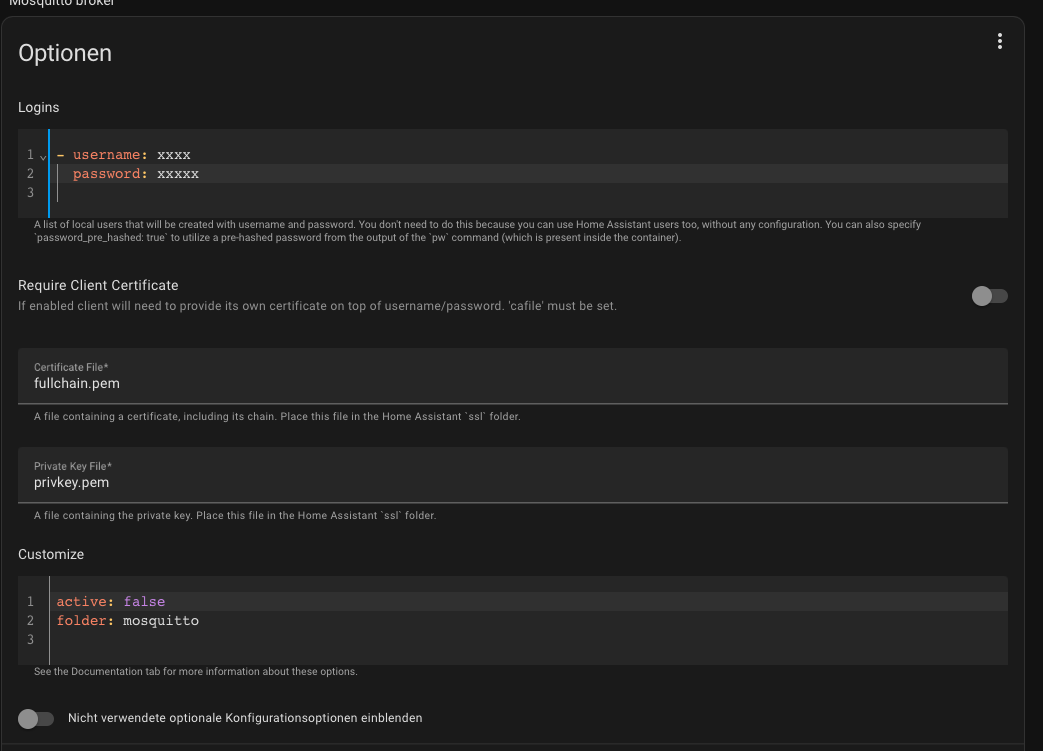Place cursor on the password key in Logins
This screenshot has height=751, width=1043.
pos(106,174)
